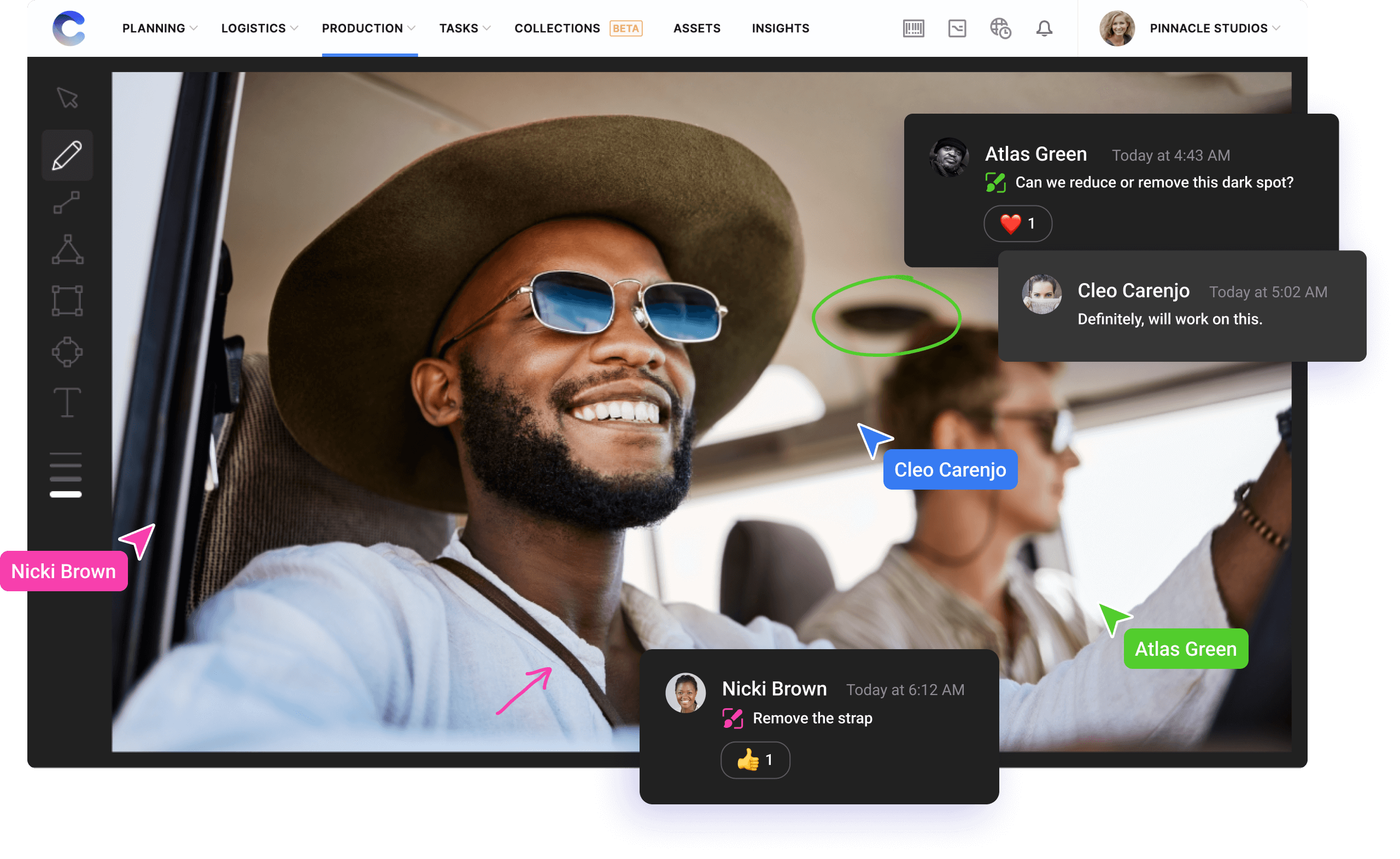Toggle thumbs up reaction on Nicki's comment
Viewport: 1400px width, 859px height.
pyautogui.click(x=754, y=760)
